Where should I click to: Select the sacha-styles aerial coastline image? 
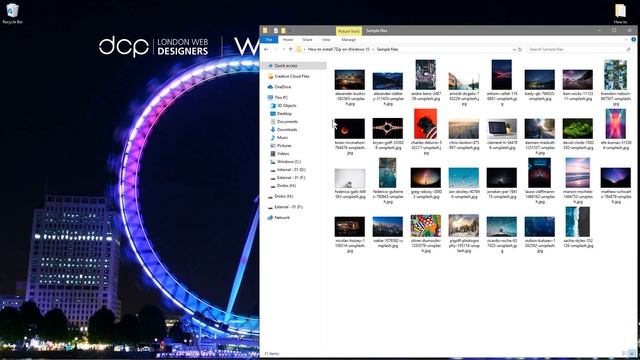pos(578,222)
